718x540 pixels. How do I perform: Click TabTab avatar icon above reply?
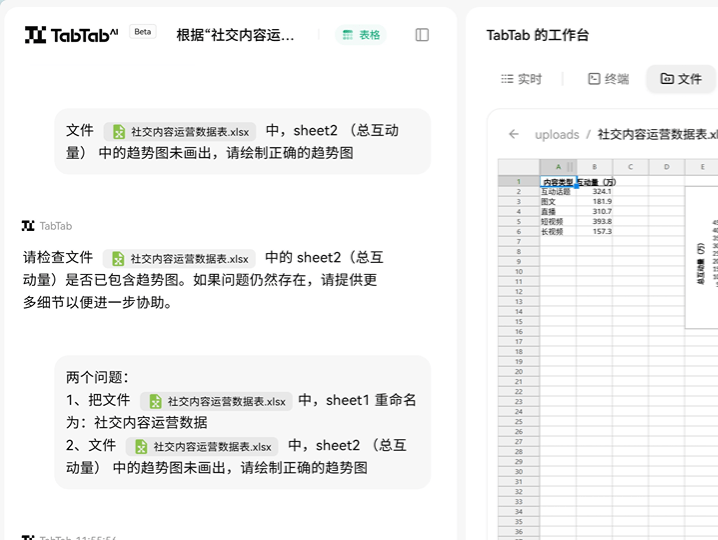(28, 226)
